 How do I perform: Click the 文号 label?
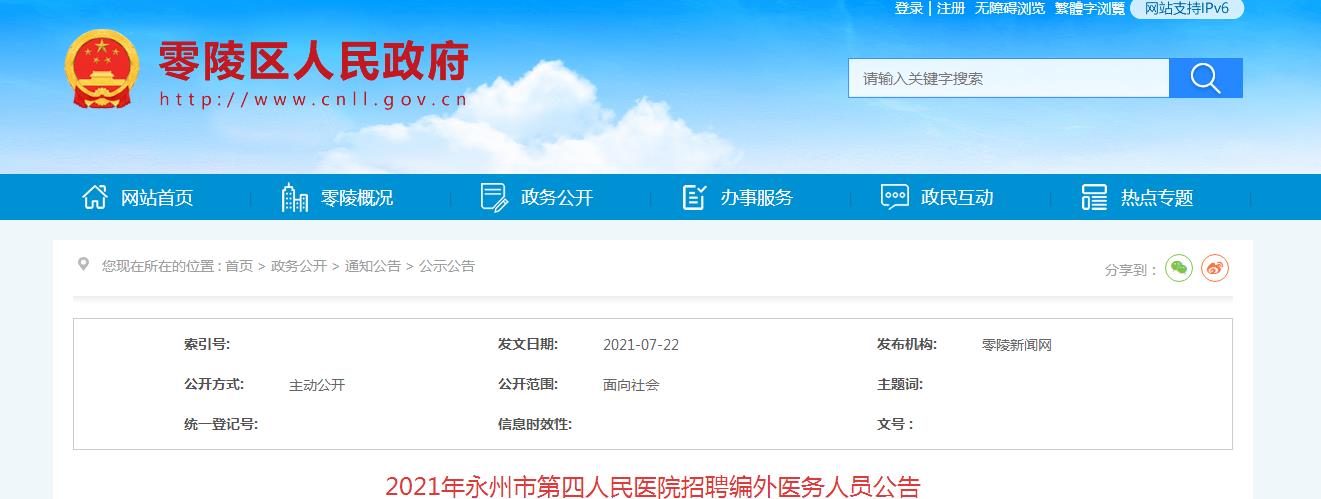[896, 424]
